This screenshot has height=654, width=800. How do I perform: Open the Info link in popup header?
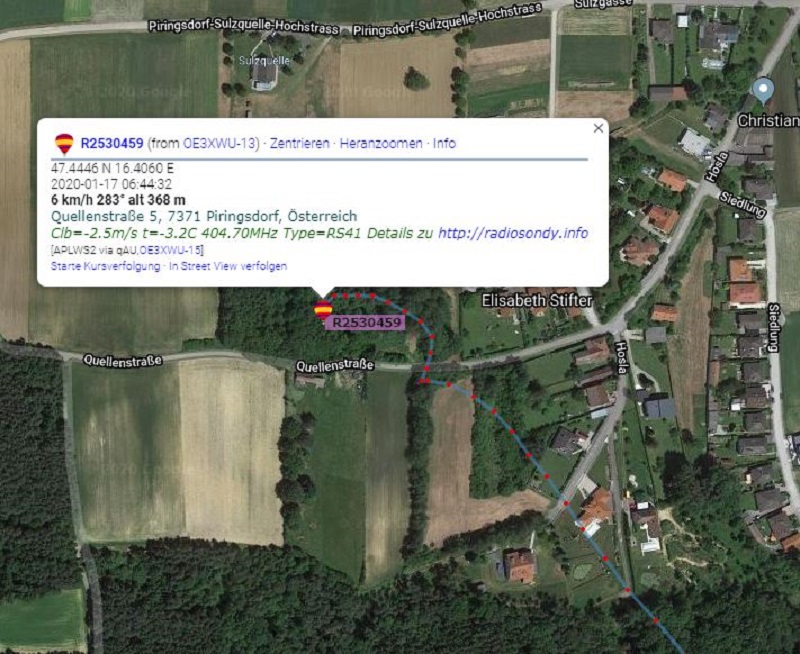[444, 143]
